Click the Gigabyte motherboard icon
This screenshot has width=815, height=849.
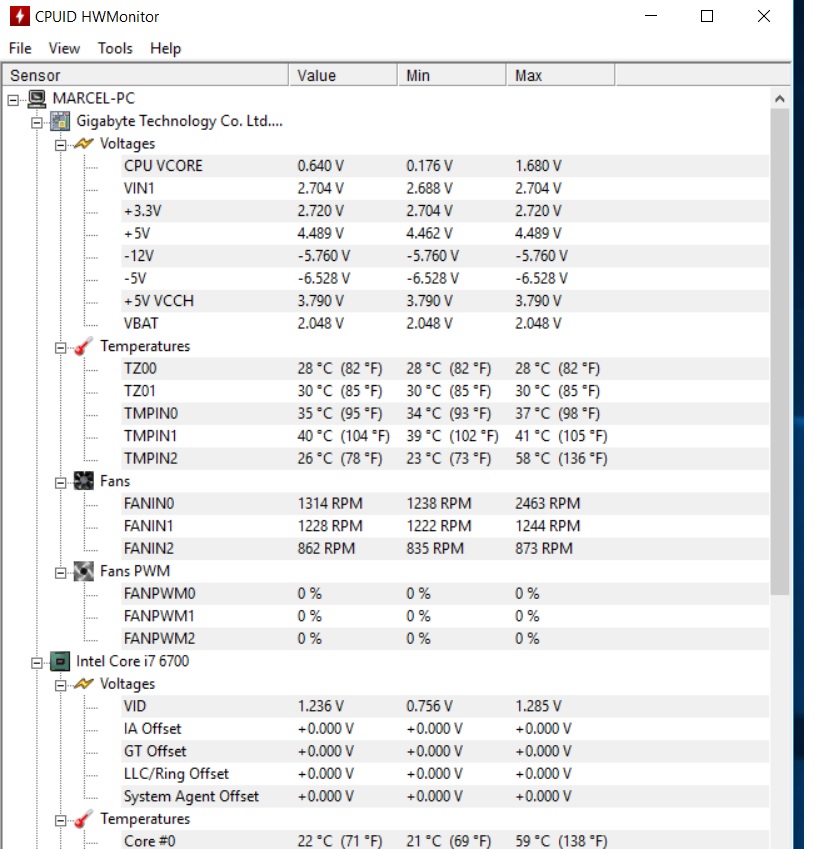[60, 121]
